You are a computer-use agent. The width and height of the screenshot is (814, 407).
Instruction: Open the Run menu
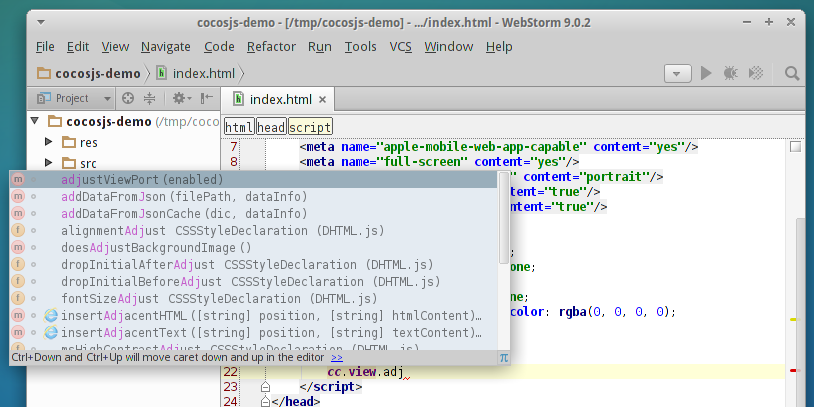point(320,47)
